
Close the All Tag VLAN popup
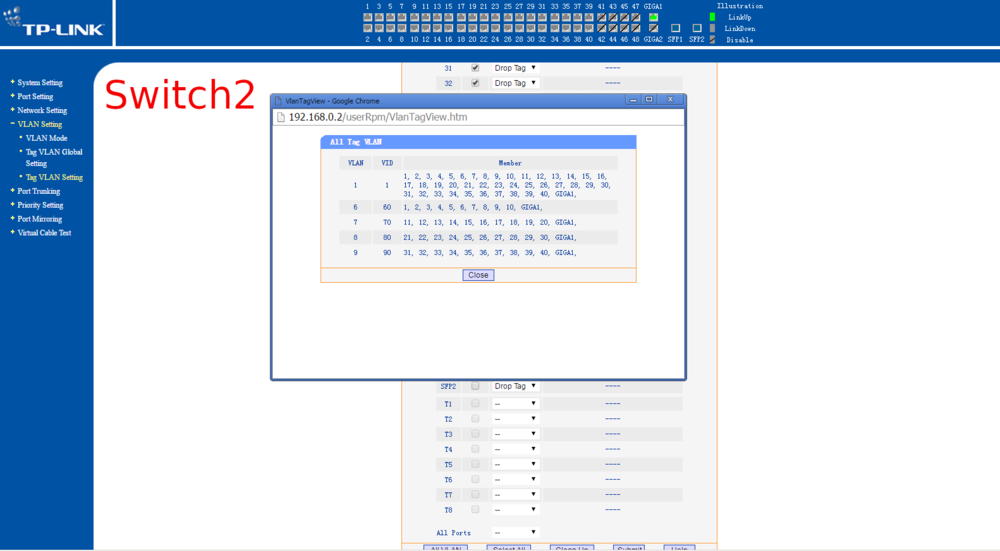tap(478, 275)
